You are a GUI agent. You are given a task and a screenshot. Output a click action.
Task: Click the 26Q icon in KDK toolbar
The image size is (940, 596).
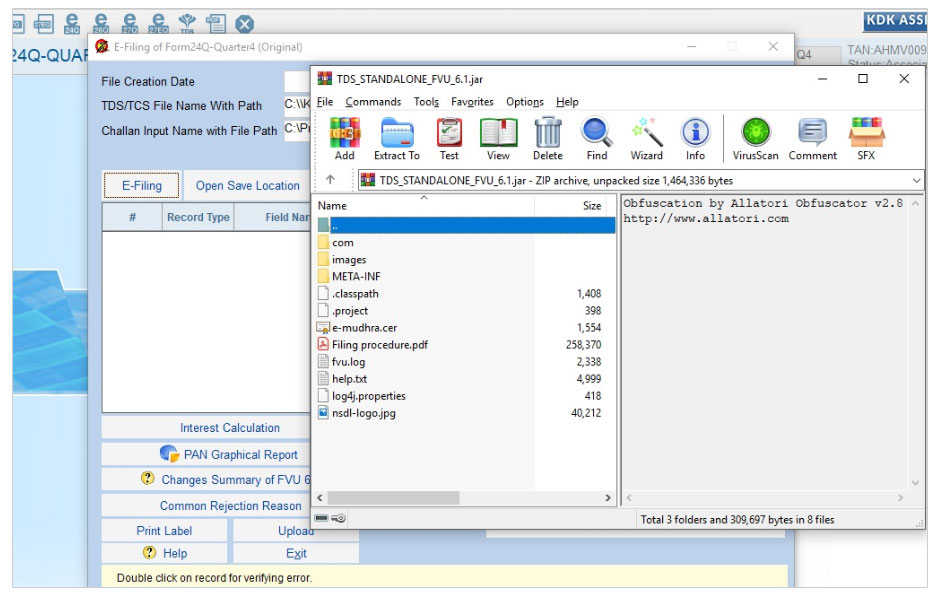click(101, 23)
